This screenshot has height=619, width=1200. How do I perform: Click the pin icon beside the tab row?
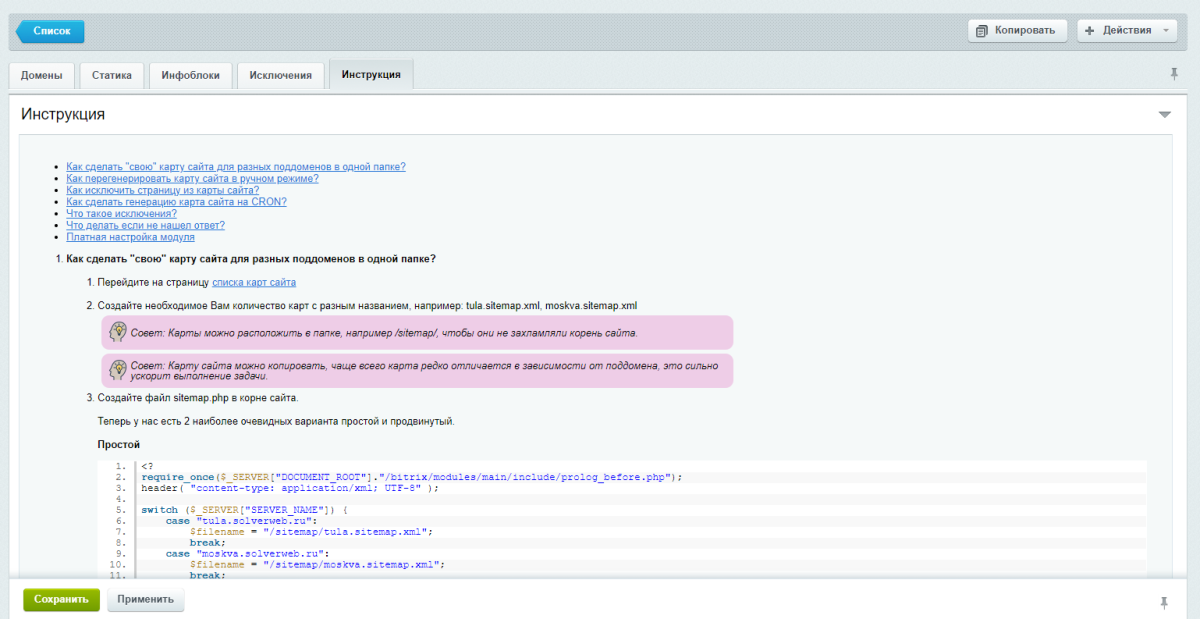[x=1174, y=74]
